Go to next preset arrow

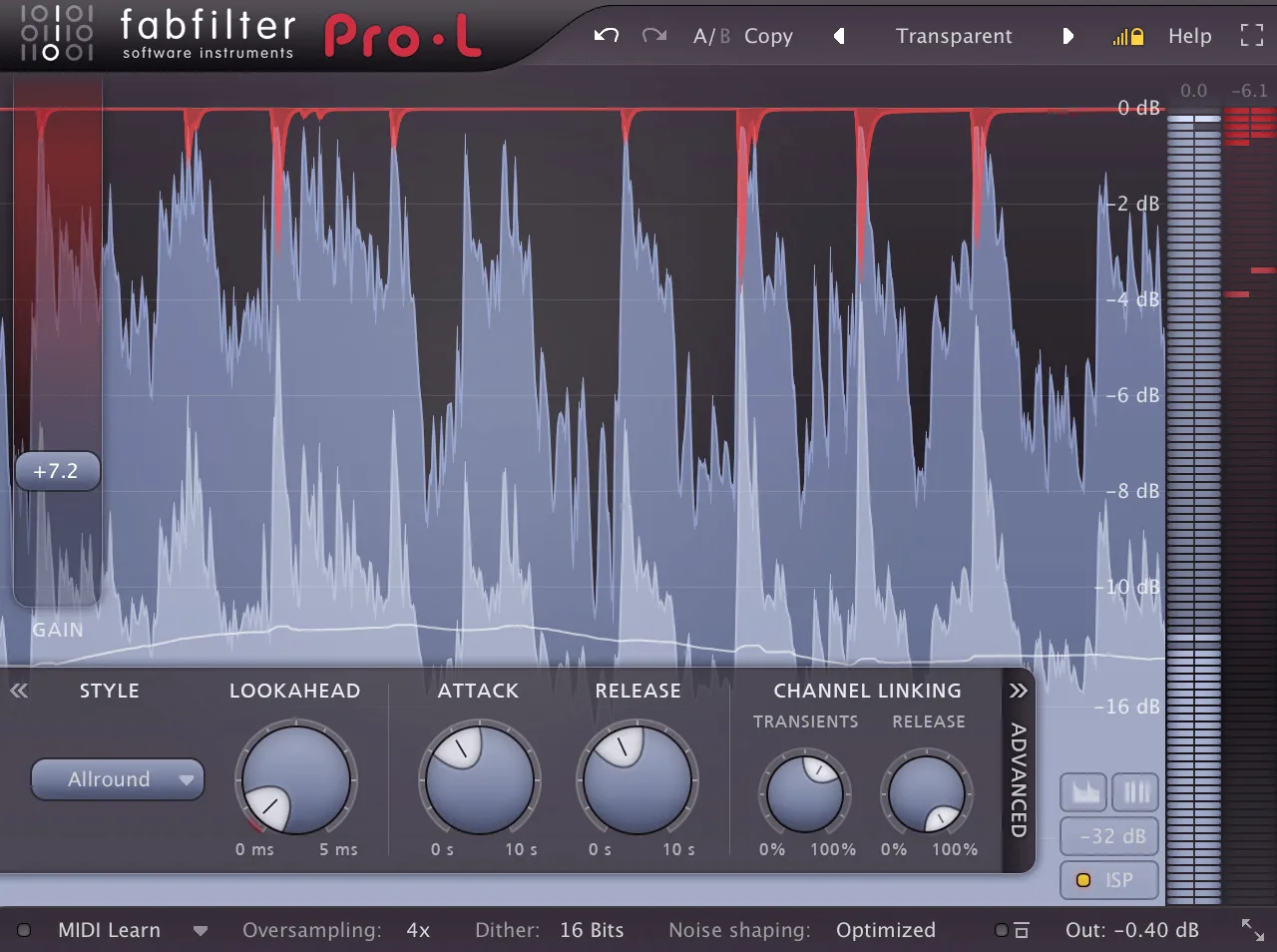point(1067,36)
